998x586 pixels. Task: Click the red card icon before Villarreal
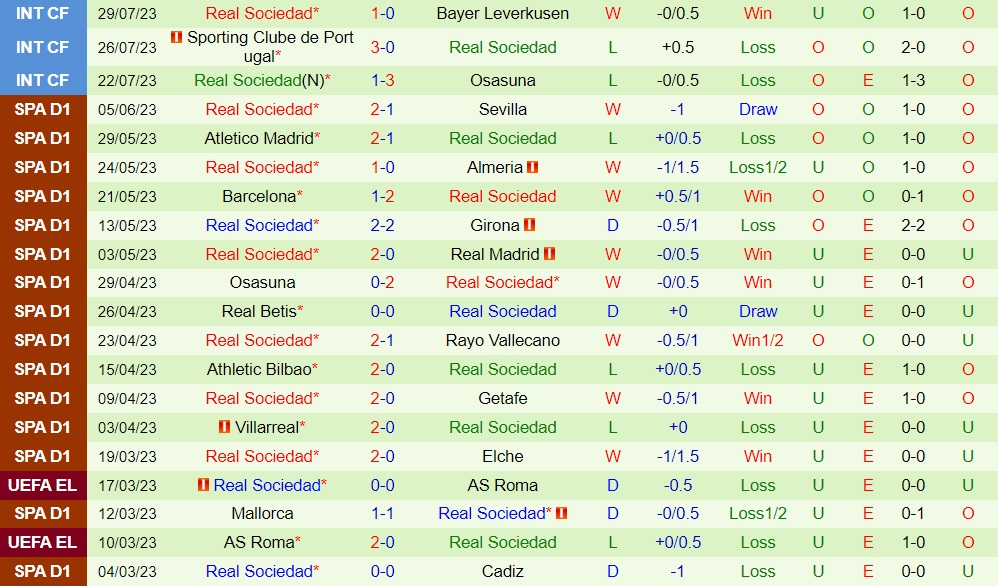coord(224,427)
